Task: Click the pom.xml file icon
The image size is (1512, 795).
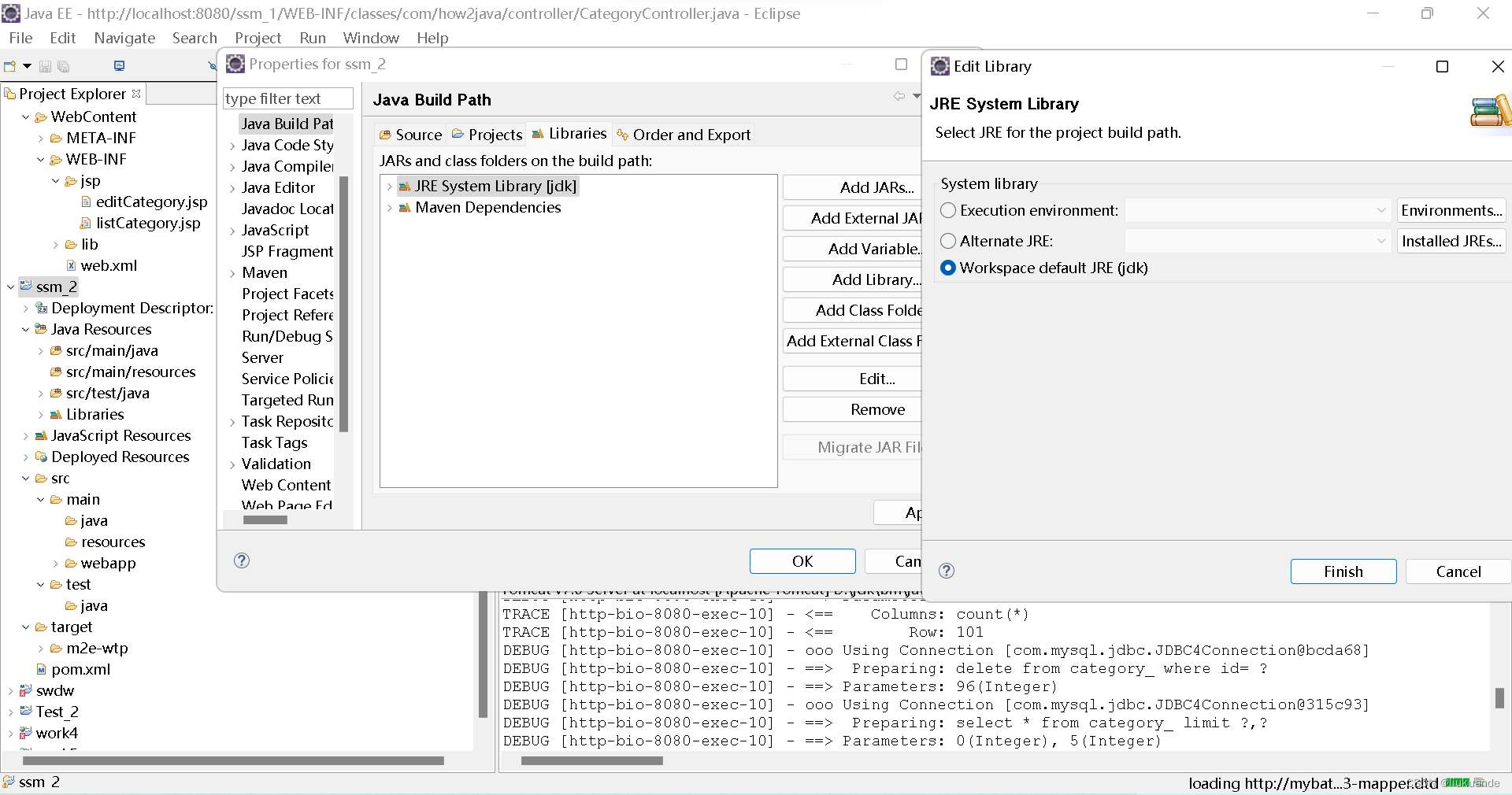Action: [x=41, y=670]
